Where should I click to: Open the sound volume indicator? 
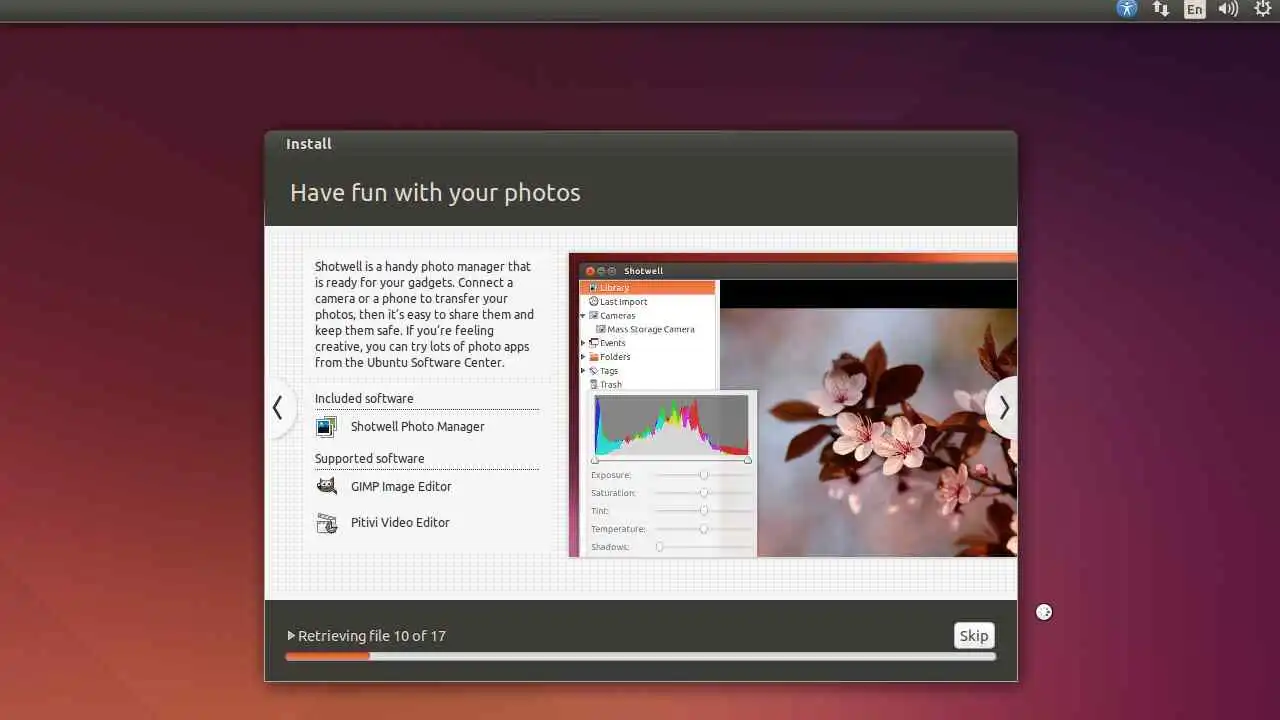[x=1228, y=9]
